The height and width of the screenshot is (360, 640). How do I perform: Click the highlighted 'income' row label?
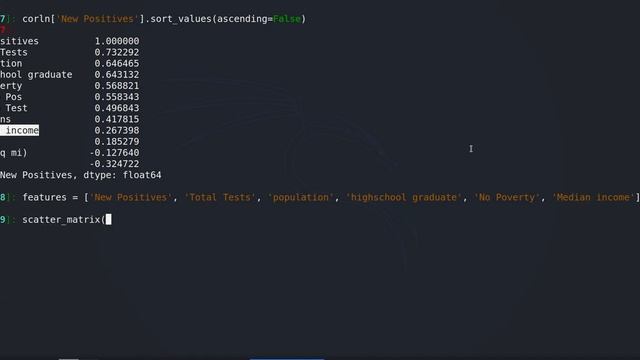click(x=20, y=130)
